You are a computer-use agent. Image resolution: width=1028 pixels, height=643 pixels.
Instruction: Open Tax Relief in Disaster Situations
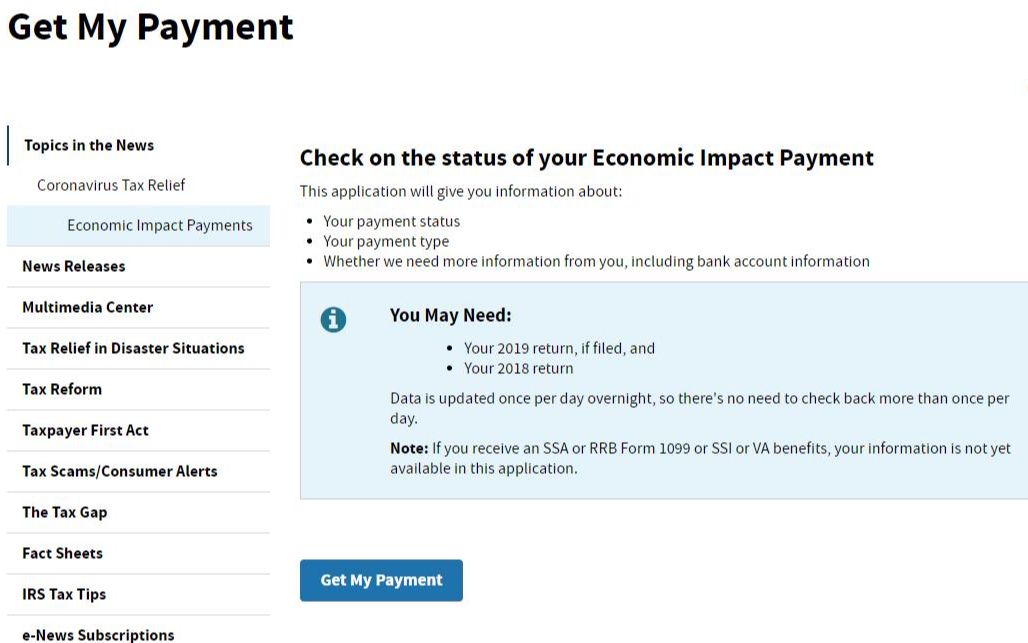click(133, 348)
